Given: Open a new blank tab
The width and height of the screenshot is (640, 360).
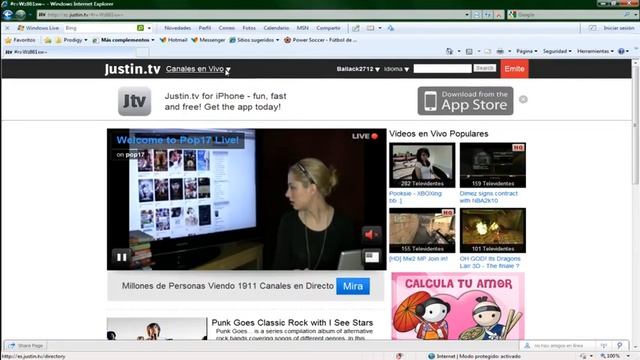Looking at the screenshot, I should 142,52.
